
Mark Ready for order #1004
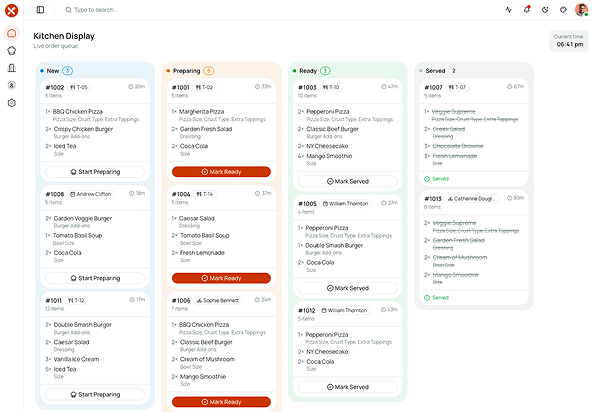pos(221,278)
